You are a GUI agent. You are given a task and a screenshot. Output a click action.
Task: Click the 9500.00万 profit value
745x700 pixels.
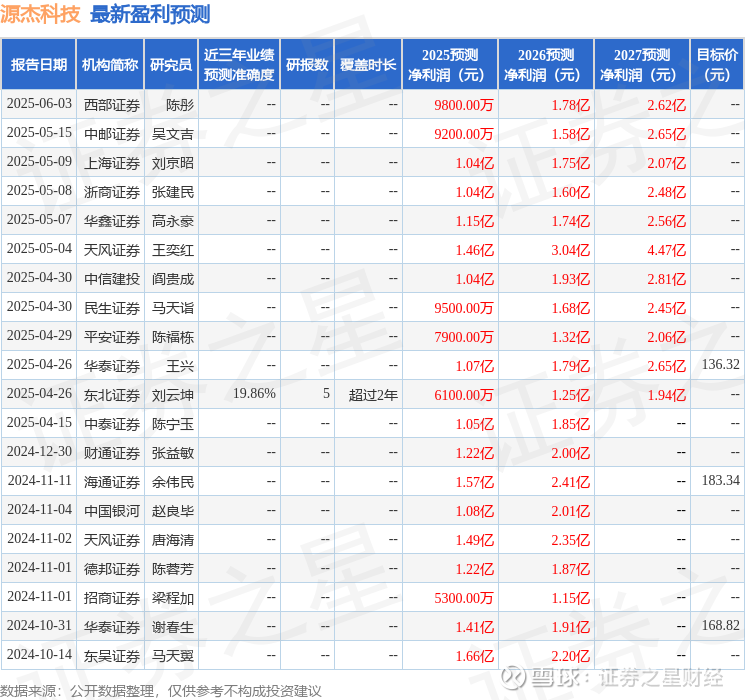pos(464,308)
